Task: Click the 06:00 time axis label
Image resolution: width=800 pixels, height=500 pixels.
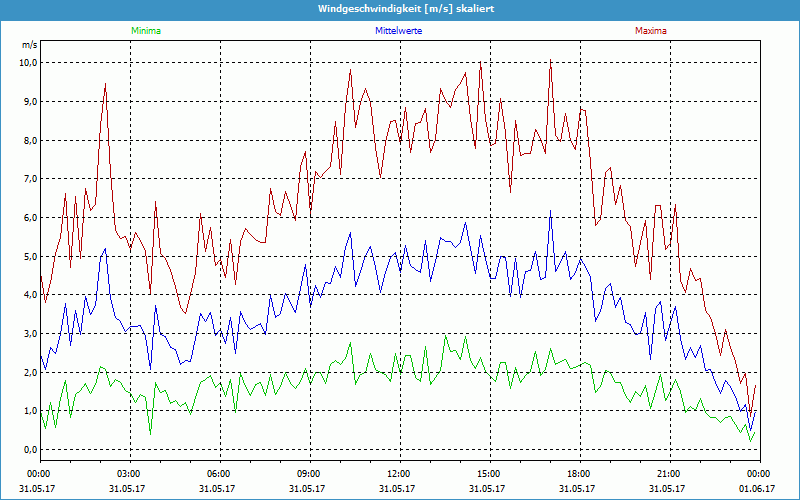Action: 218,473
